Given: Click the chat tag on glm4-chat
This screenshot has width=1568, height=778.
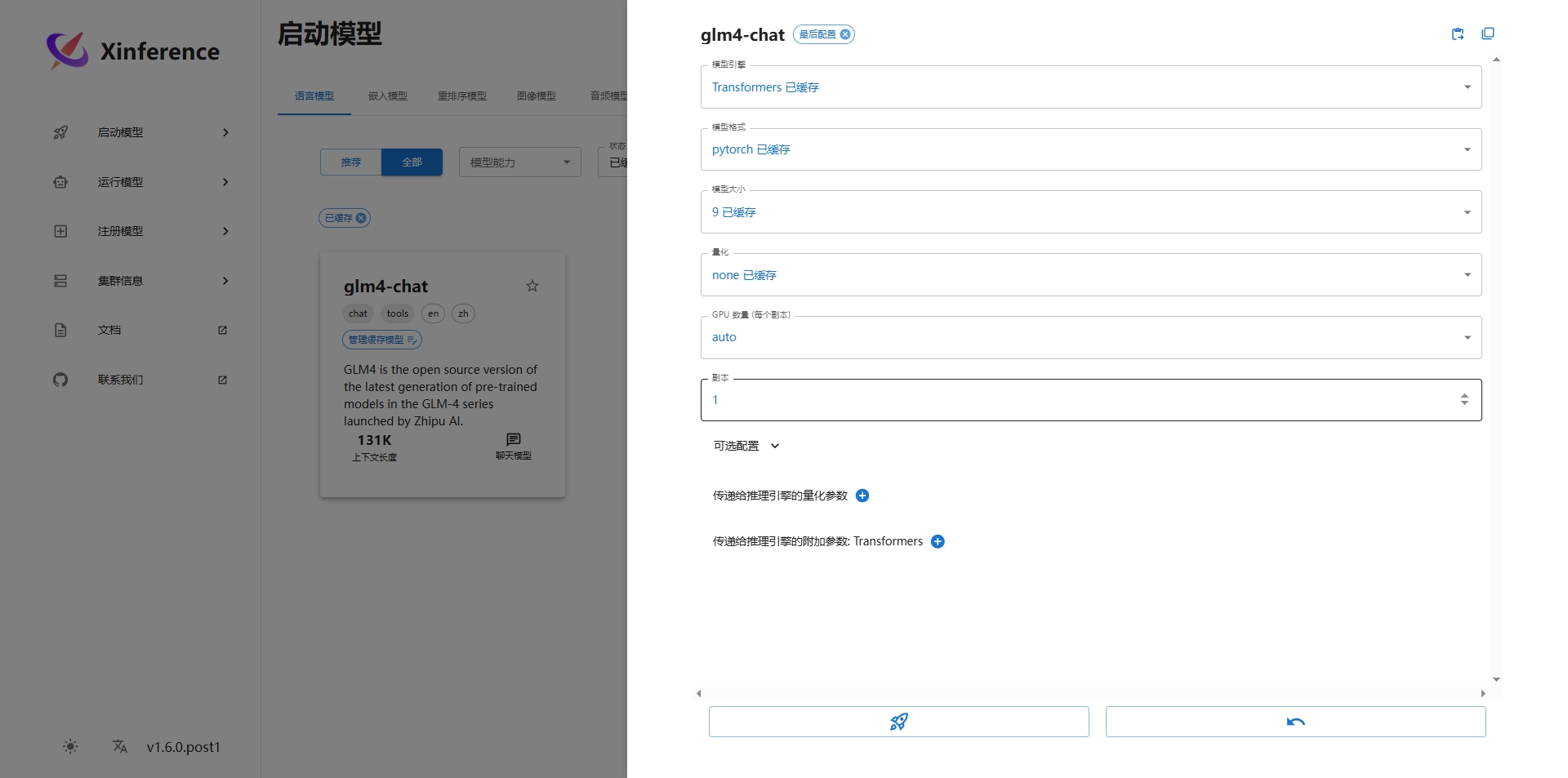Looking at the screenshot, I should pyautogui.click(x=358, y=313).
